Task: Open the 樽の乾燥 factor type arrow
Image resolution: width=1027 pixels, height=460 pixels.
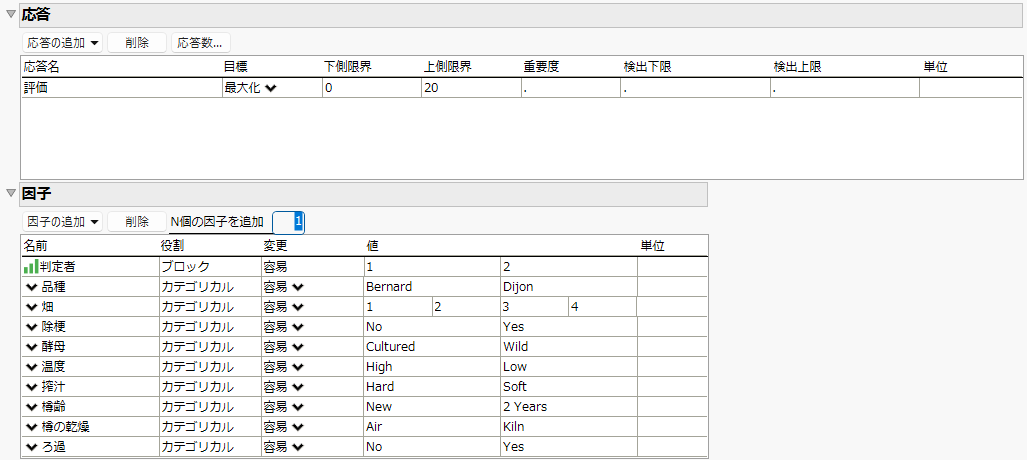Action: (x=31, y=427)
